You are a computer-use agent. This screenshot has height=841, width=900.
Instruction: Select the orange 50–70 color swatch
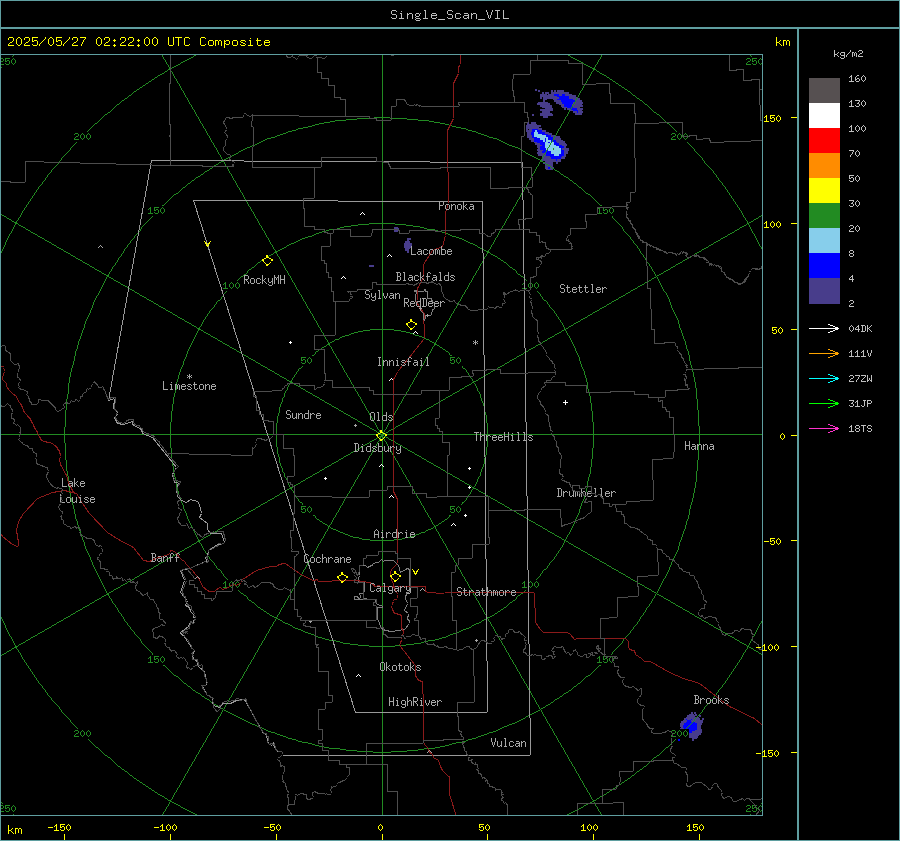[824, 166]
